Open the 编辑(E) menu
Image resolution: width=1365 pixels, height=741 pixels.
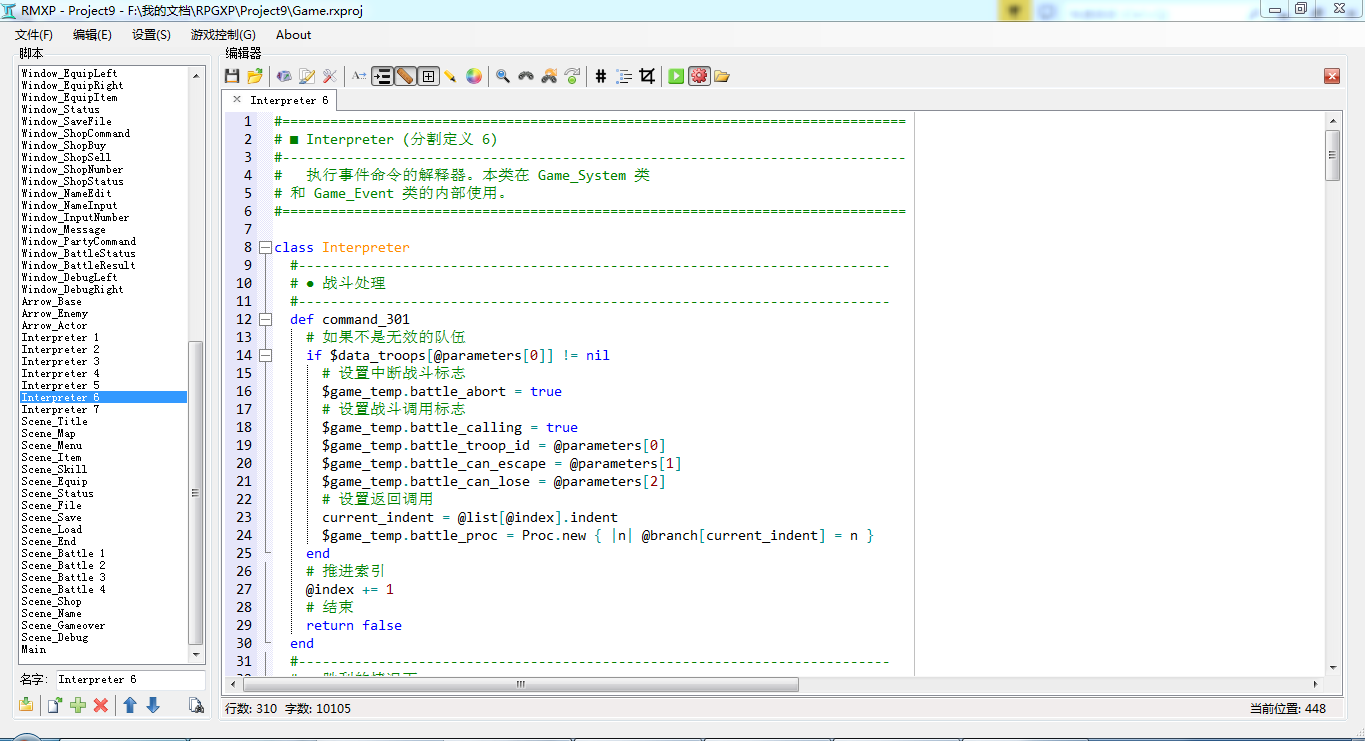[x=92, y=34]
